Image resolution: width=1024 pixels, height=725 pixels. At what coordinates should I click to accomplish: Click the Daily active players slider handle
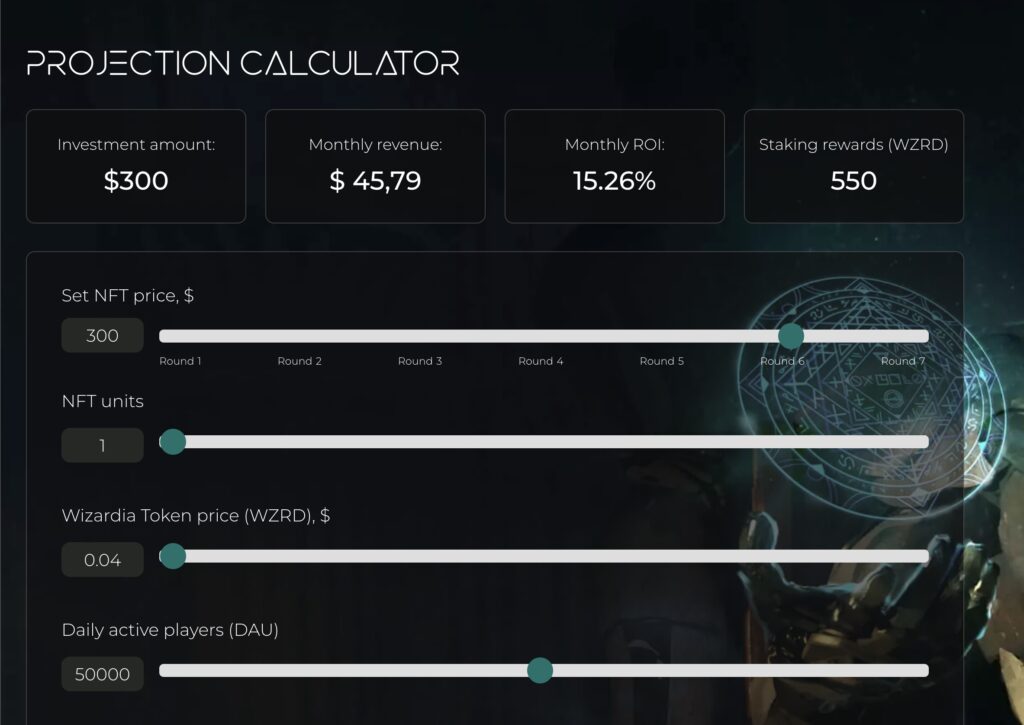tap(539, 670)
